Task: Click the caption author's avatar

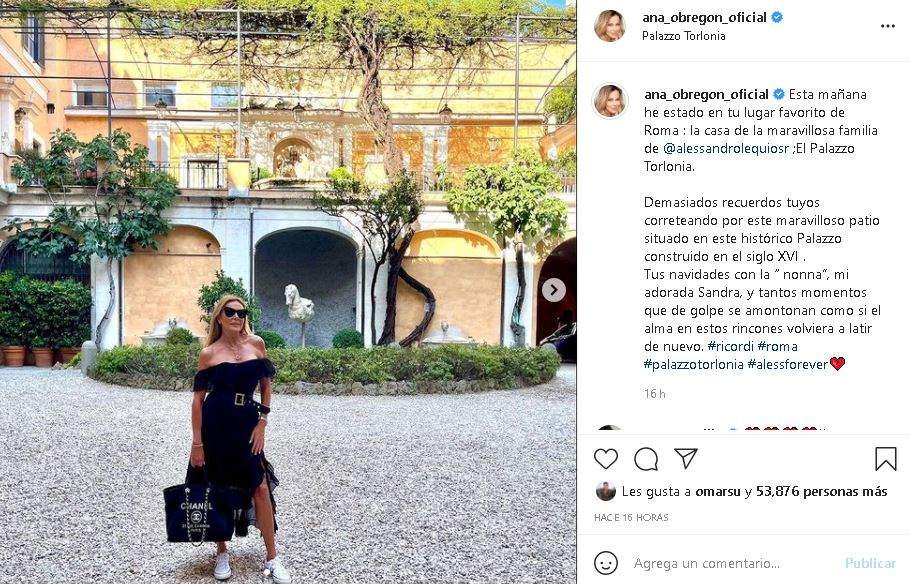Action: [x=610, y=101]
